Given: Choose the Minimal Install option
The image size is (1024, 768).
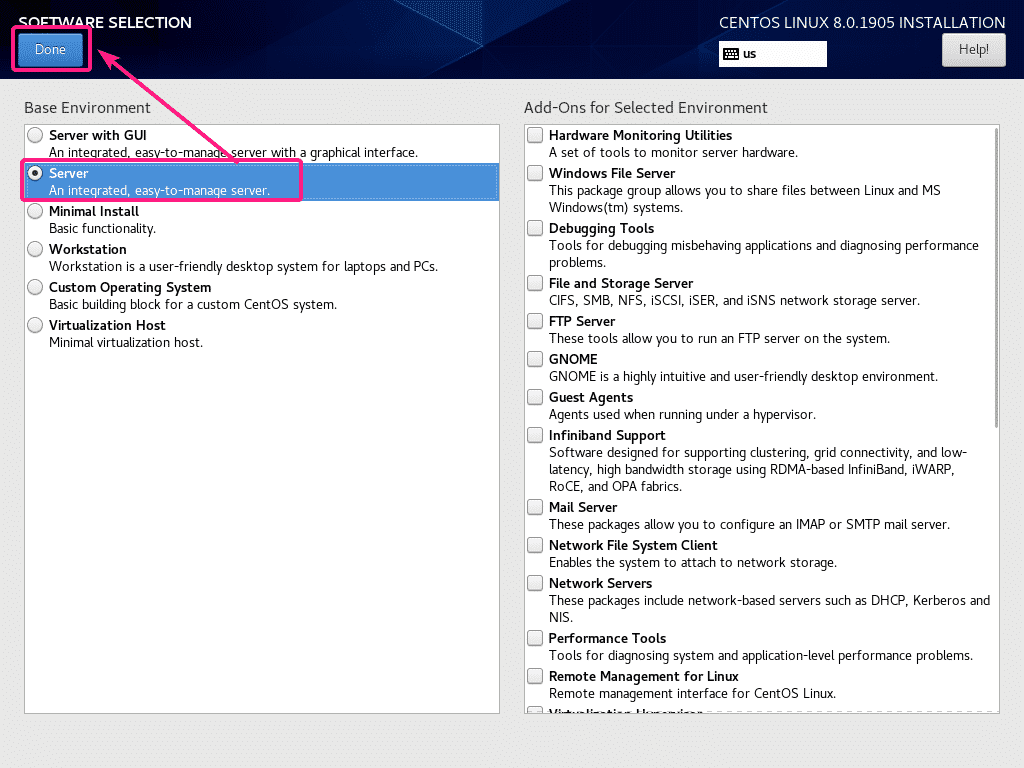Looking at the screenshot, I should [x=36, y=211].
